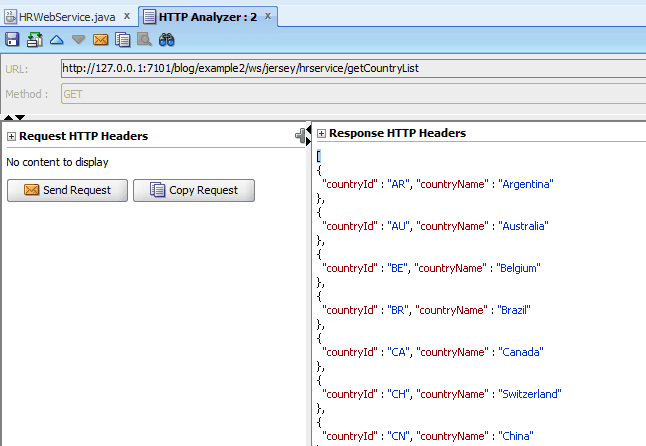Close the HRWebService.java tab
The width and height of the screenshot is (646, 446).
[x=127, y=16]
